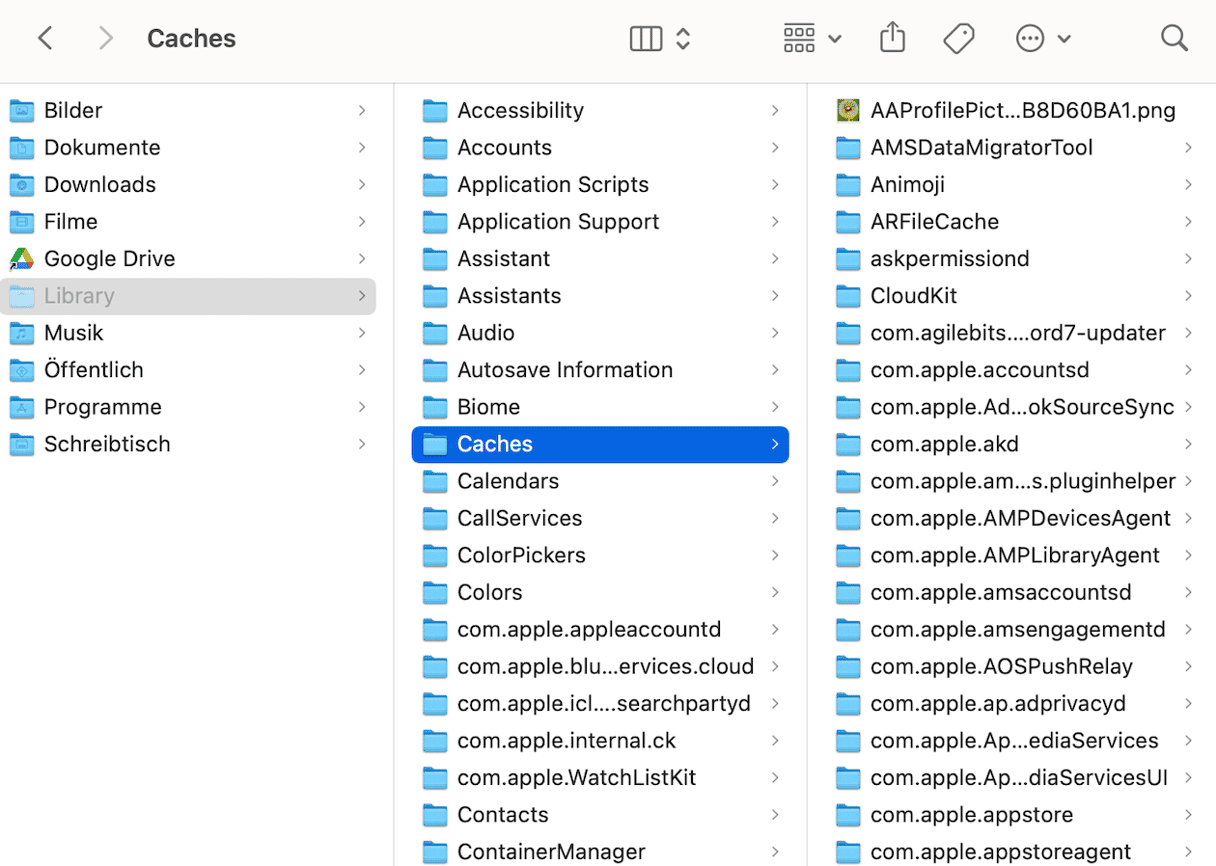Select the Programme folder icon
Viewport: 1216px width, 866px height.
tap(22, 407)
